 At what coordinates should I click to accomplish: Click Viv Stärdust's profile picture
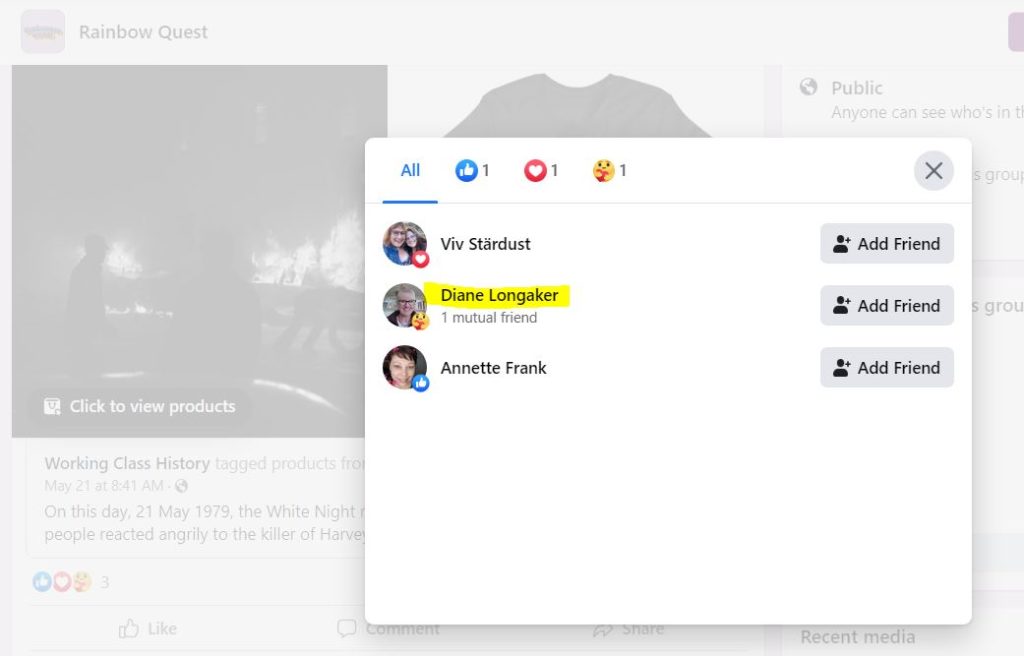point(404,243)
